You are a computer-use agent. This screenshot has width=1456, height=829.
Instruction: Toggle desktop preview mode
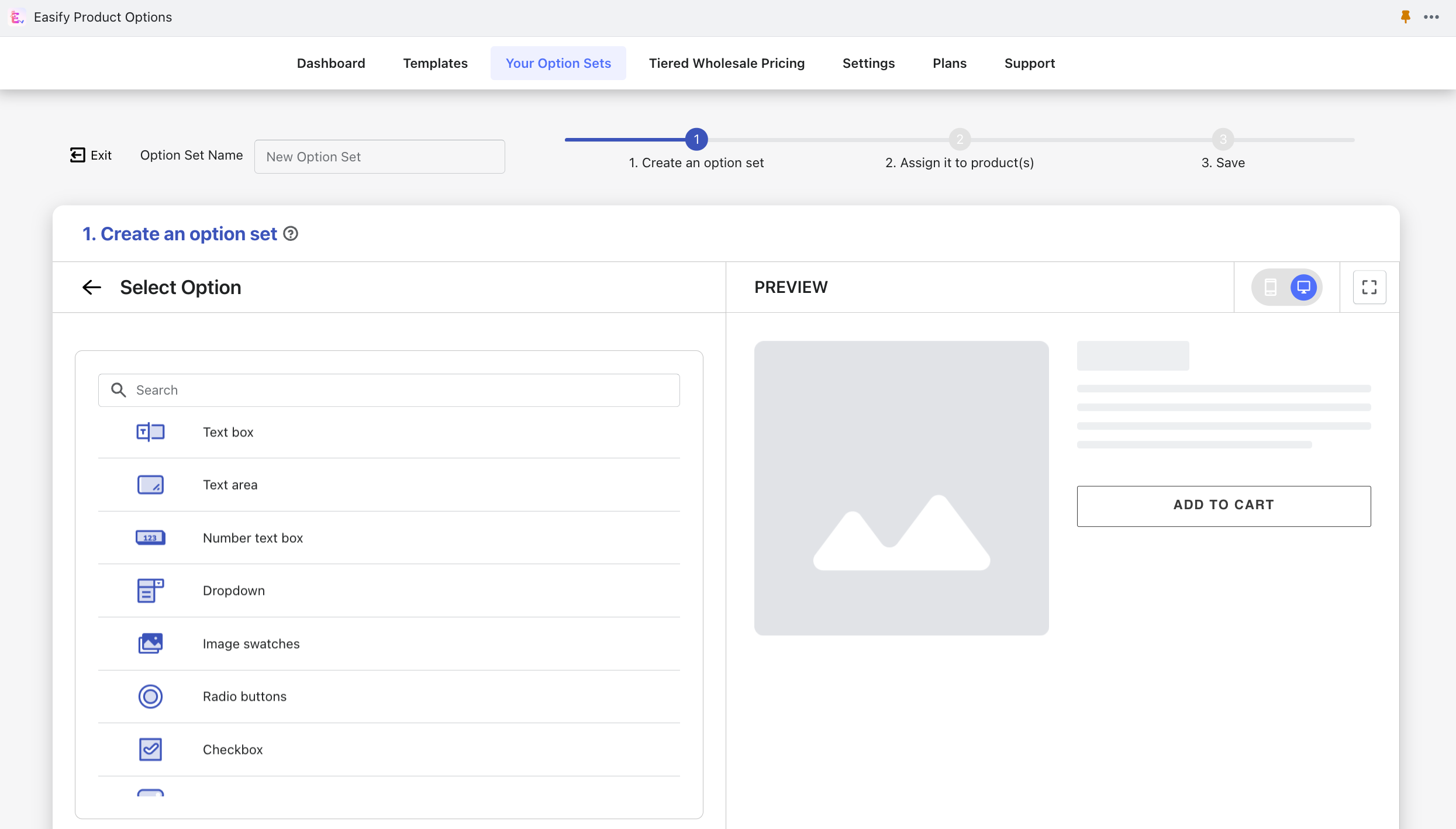[1304, 287]
